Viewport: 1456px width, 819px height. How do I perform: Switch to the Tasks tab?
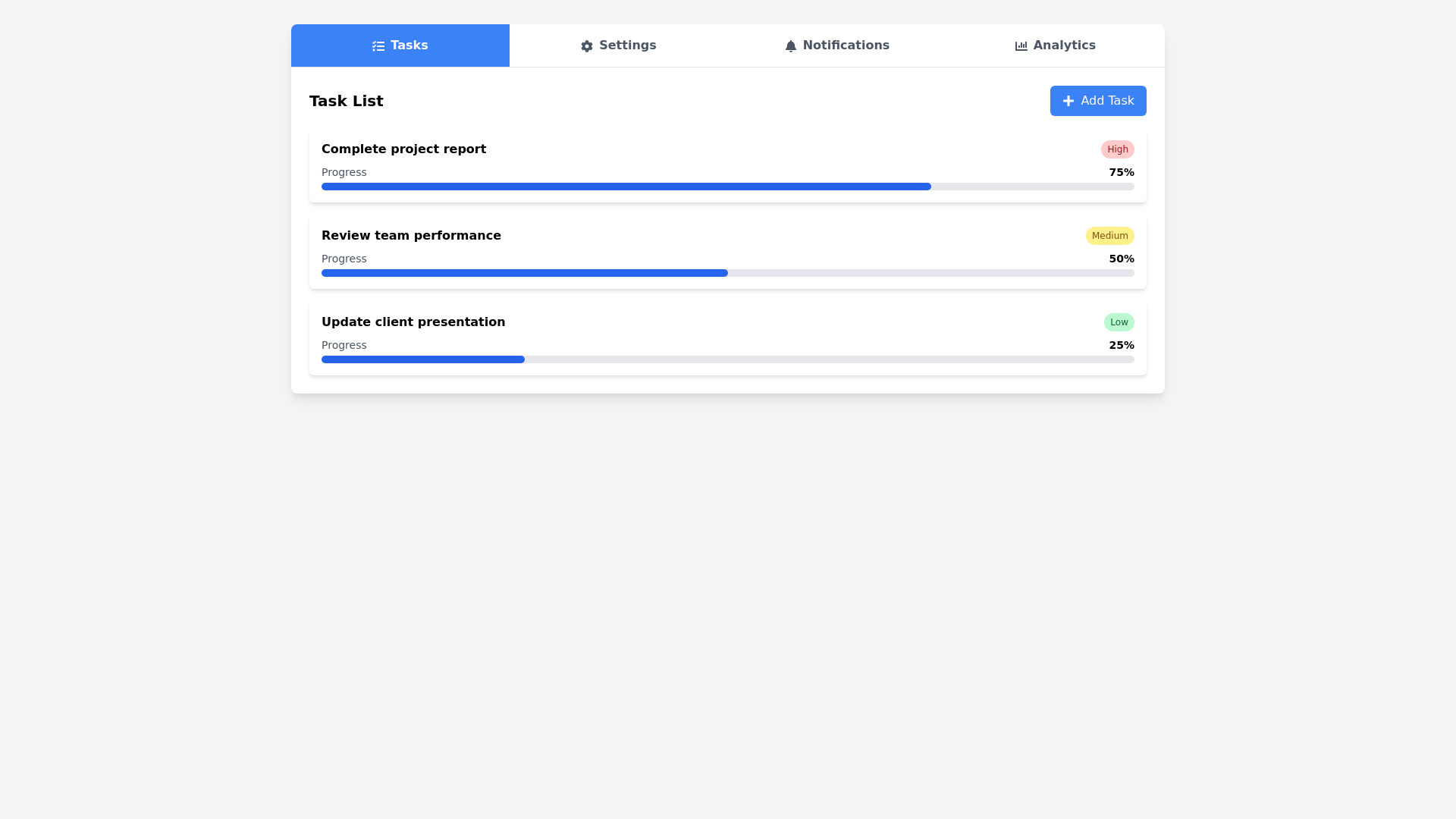click(400, 45)
